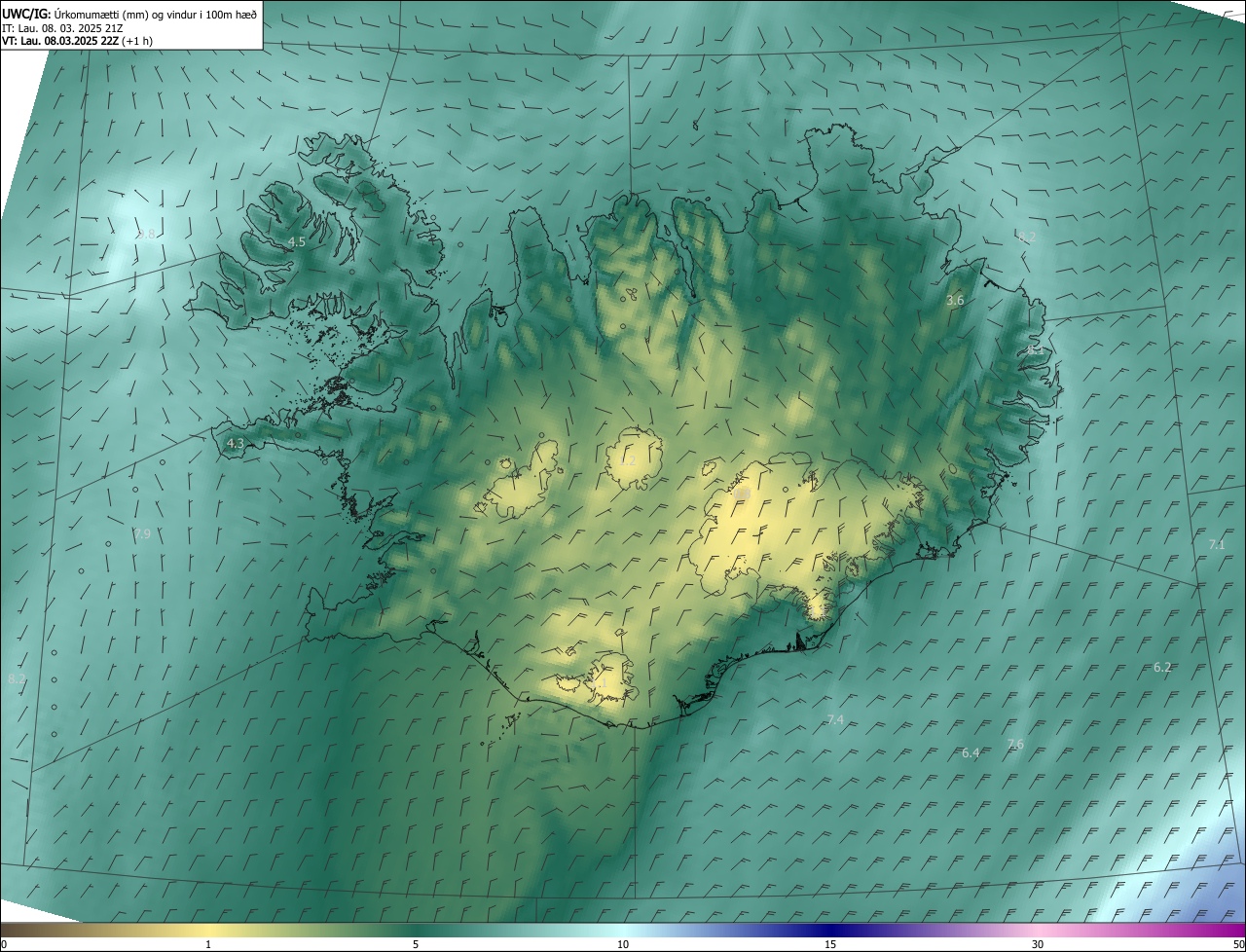This screenshot has width=1246, height=952.
Task: Click the 50 tick on the colour scale
Action: [x=1238, y=945]
